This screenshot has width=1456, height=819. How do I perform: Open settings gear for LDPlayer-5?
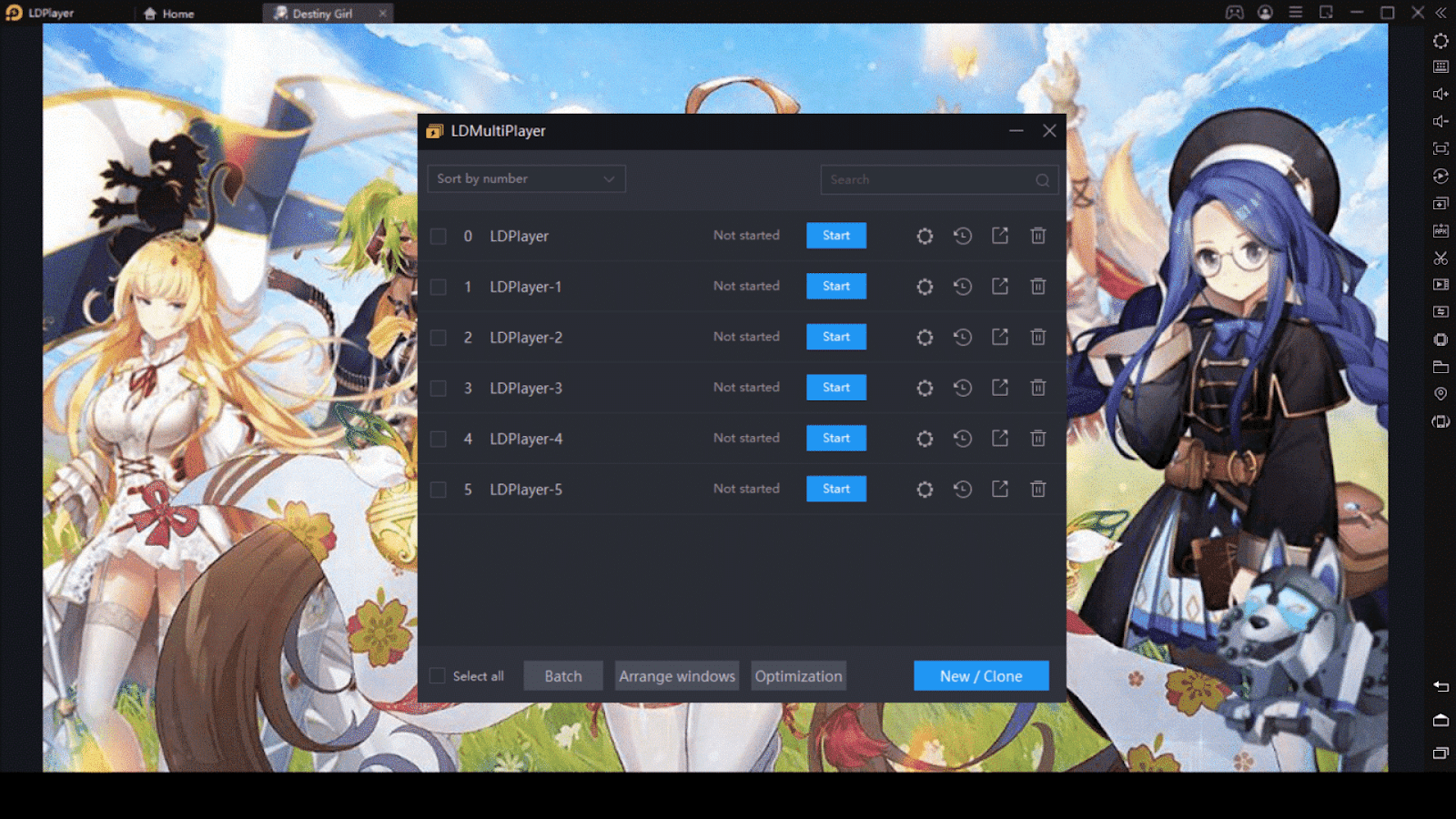(x=925, y=490)
